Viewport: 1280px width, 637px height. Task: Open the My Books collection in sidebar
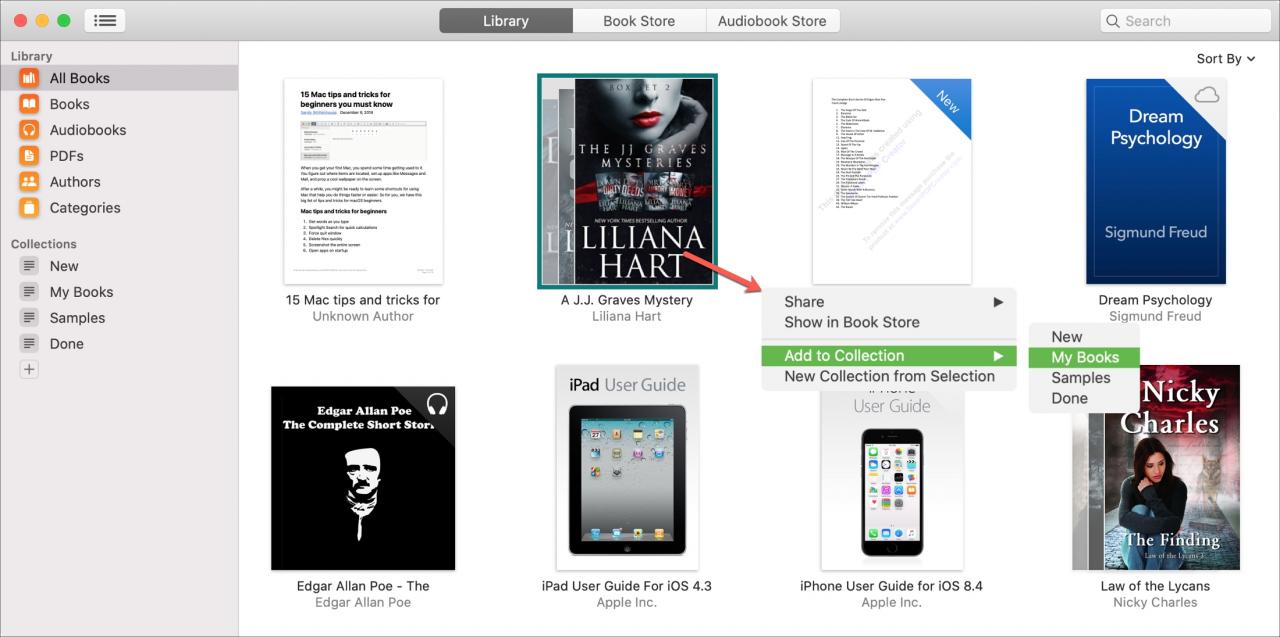[119, 292]
